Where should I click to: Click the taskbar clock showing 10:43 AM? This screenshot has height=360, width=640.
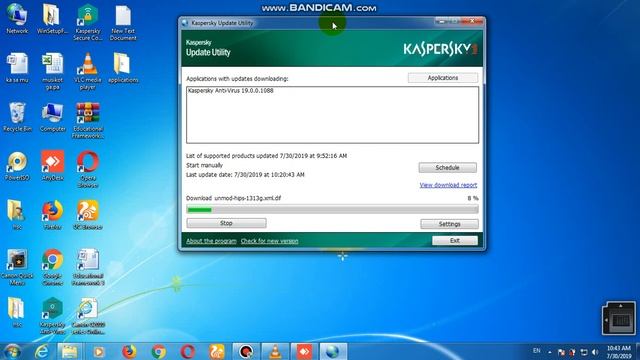(619, 352)
